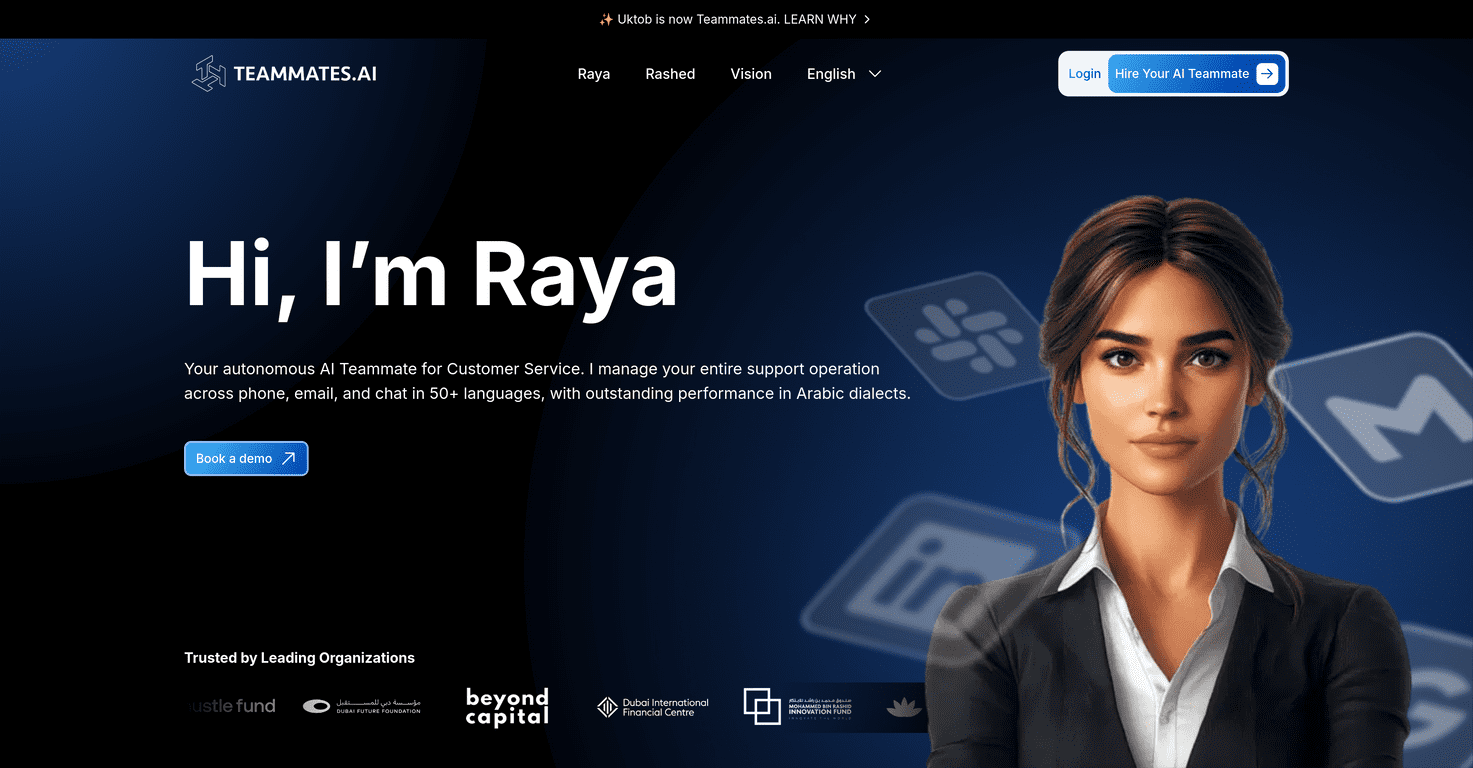Click the lotus logo in partners strip
Screen dimensions: 1473x768
[904, 707]
